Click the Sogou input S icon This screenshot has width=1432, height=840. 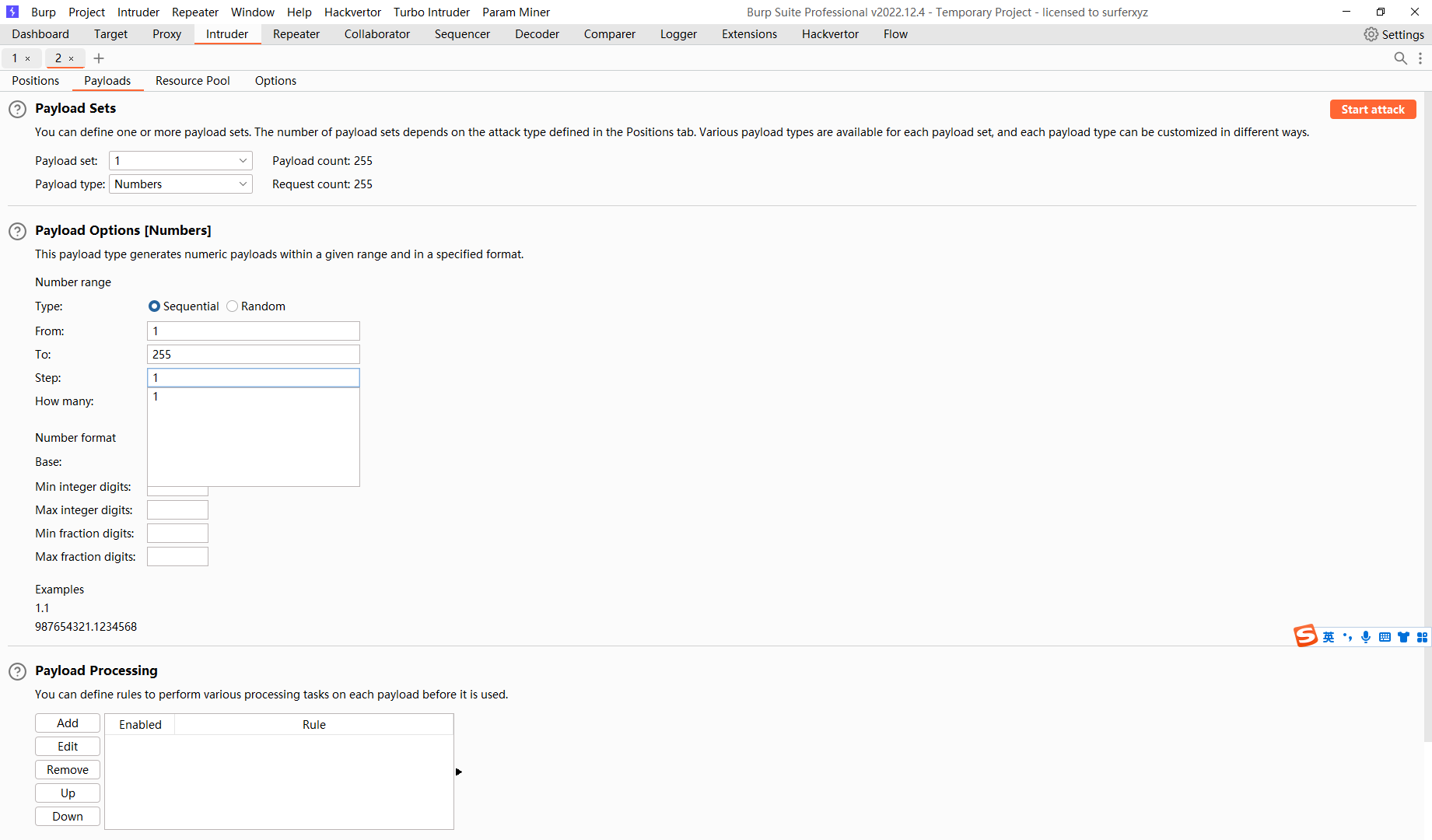click(1307, 636)
